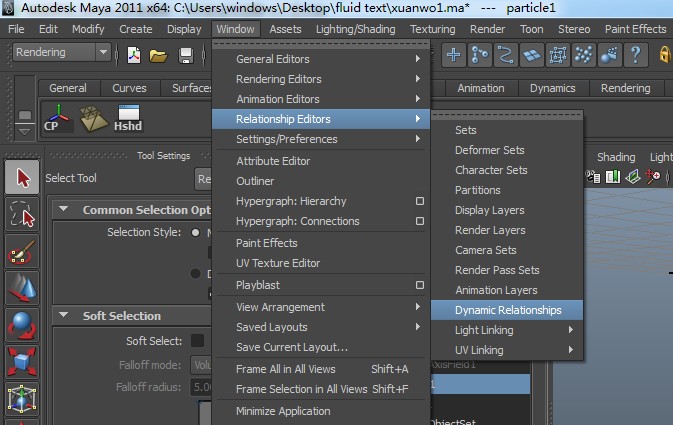Expand the Saved Layouts submenu
Image resolution: width=673 pixels, height=425 pixels.
[321, 327]
